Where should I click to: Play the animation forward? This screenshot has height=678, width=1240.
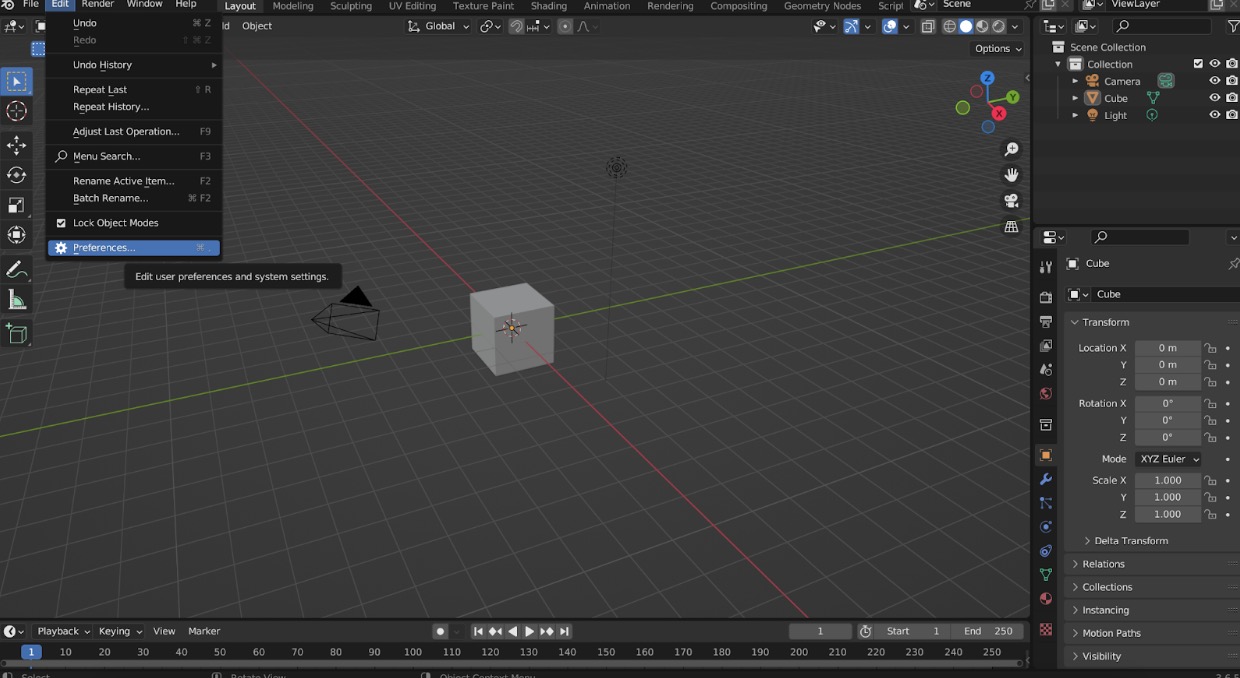530,631
